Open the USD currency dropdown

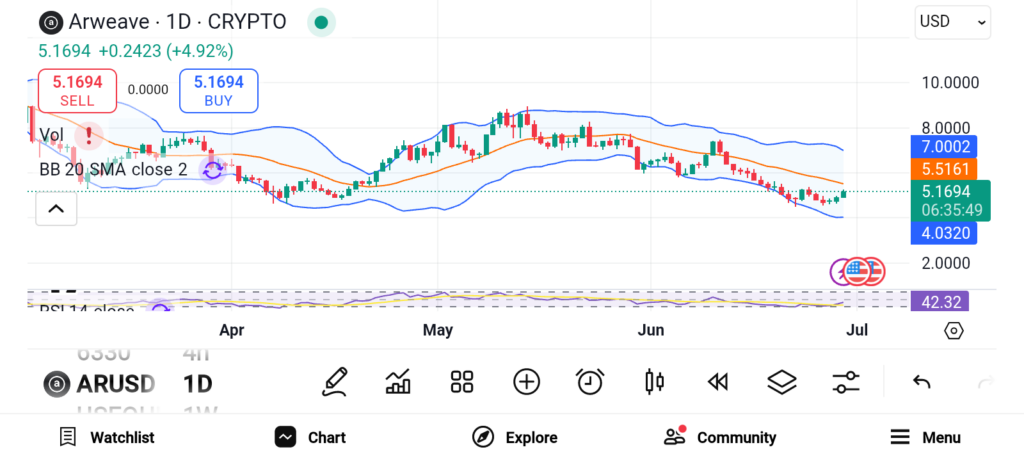(x=953, y=22)
